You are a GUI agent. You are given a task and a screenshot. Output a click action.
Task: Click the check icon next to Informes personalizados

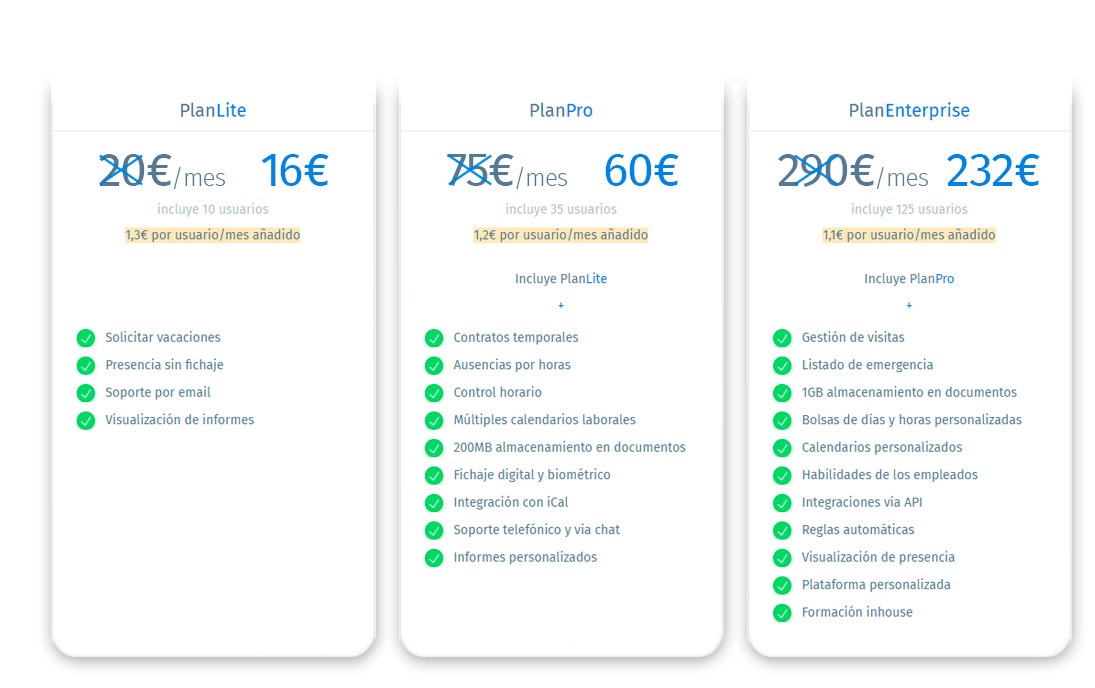(x=434, y=558)
